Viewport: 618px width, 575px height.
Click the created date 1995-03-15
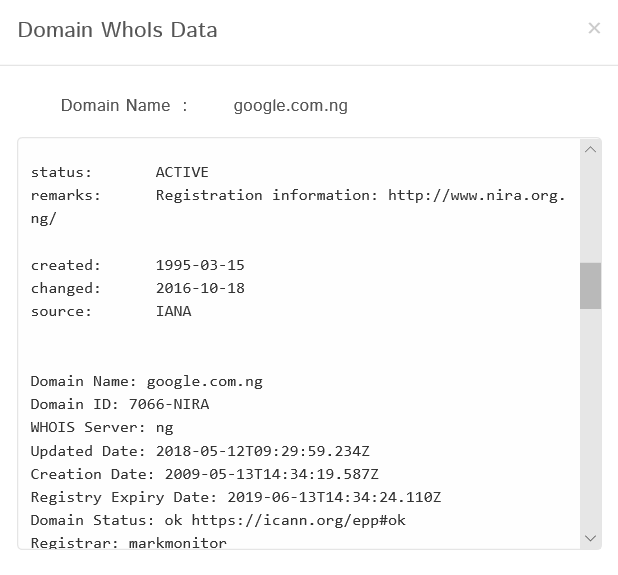click(200, 265)
